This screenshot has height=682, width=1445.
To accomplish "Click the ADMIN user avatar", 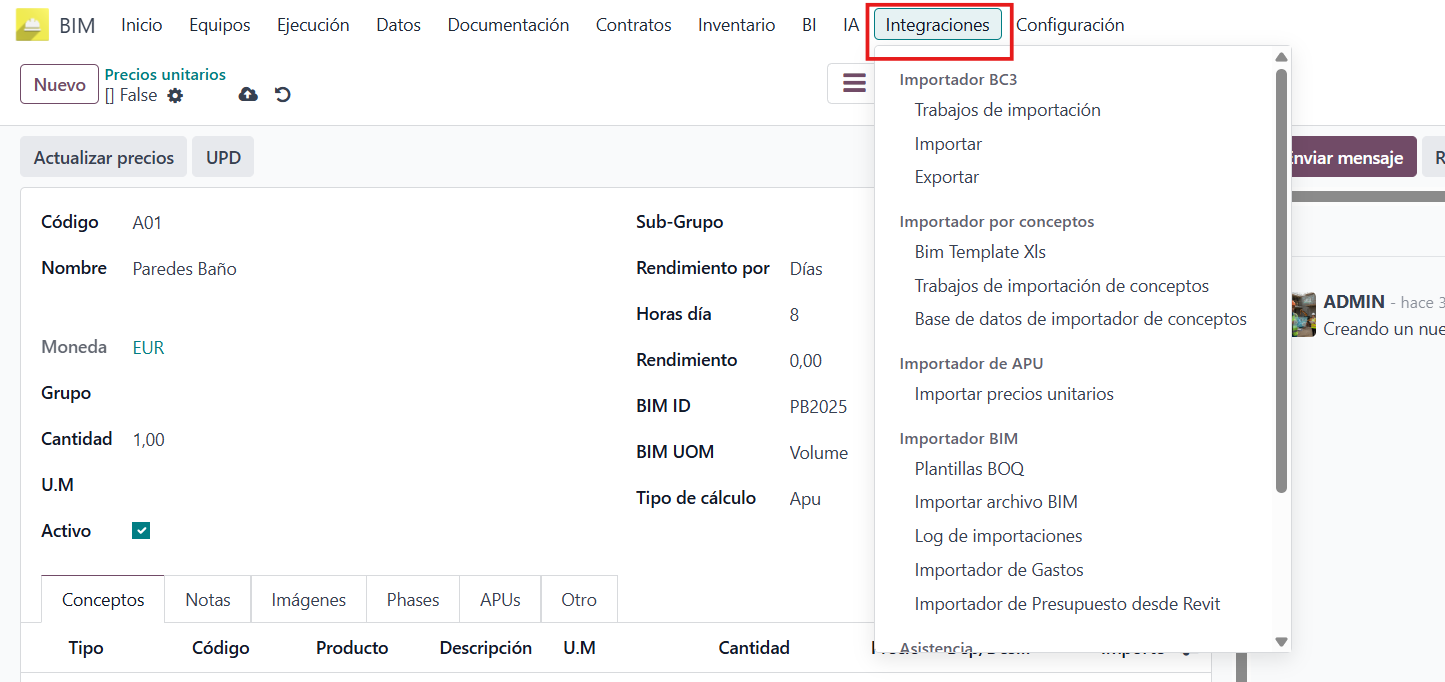I will pyautogui.click(x=1303, y=314).
